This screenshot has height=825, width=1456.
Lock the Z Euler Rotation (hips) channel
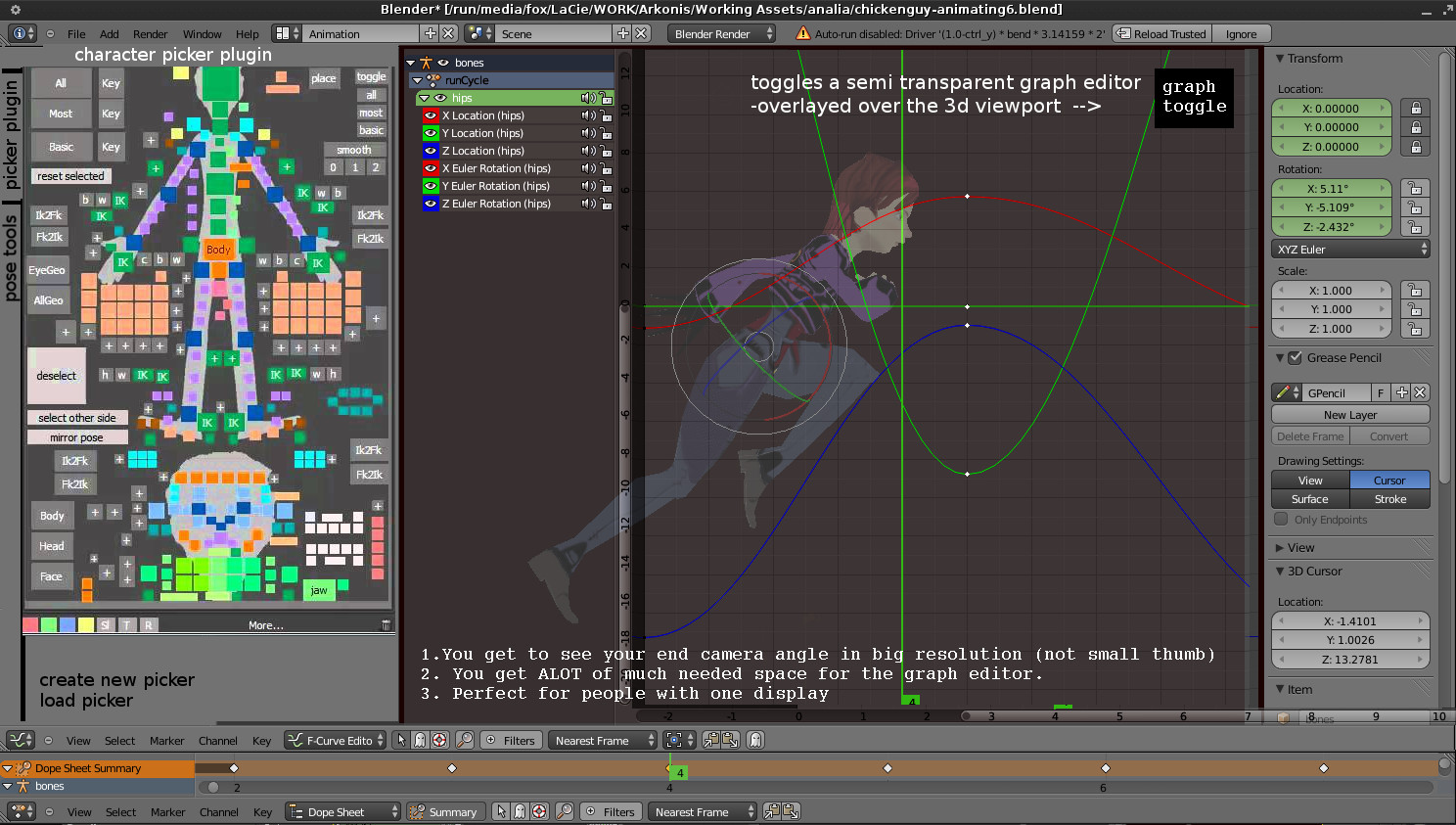click(x=606, y=204)
